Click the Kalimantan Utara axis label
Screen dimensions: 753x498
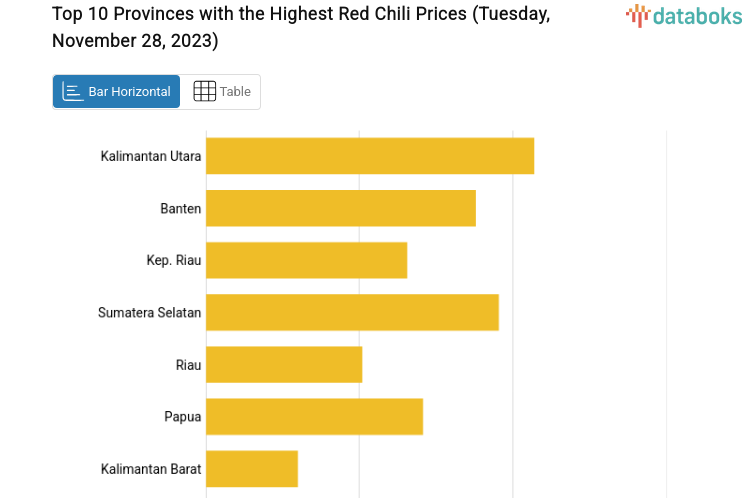(151, 156)
